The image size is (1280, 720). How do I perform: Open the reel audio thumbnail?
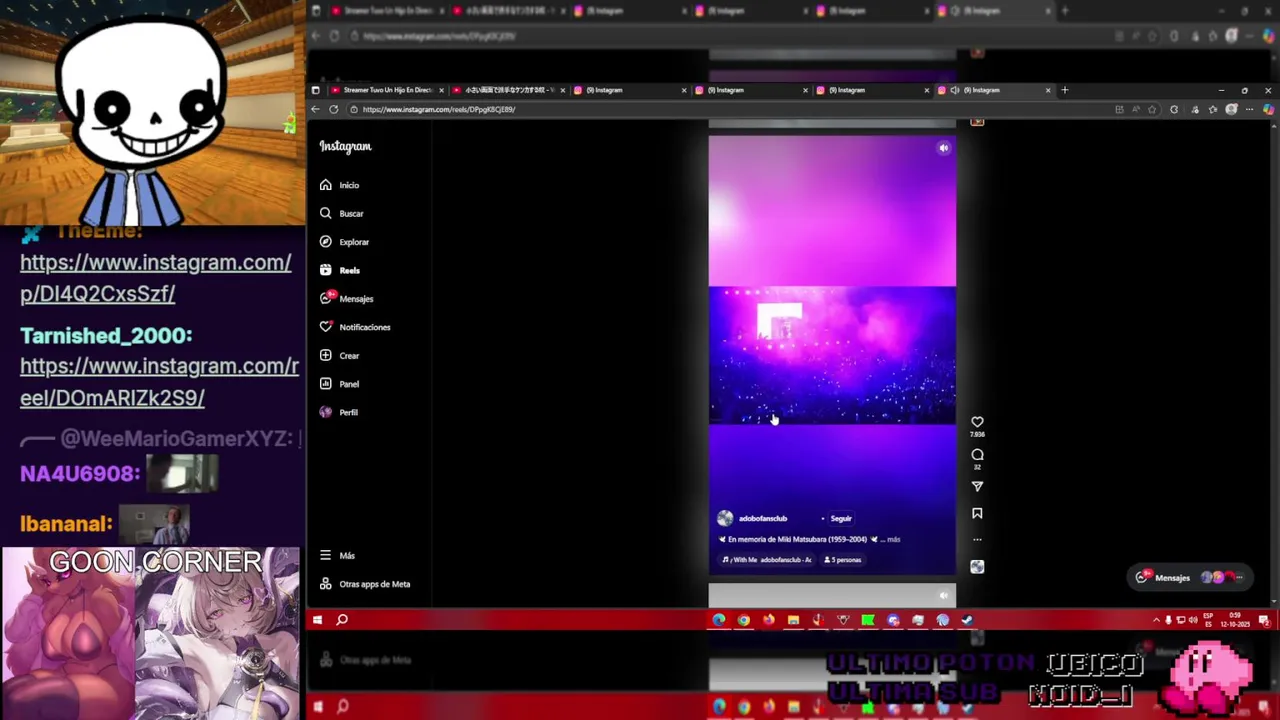pyautogui.click(x=977, y=566)
